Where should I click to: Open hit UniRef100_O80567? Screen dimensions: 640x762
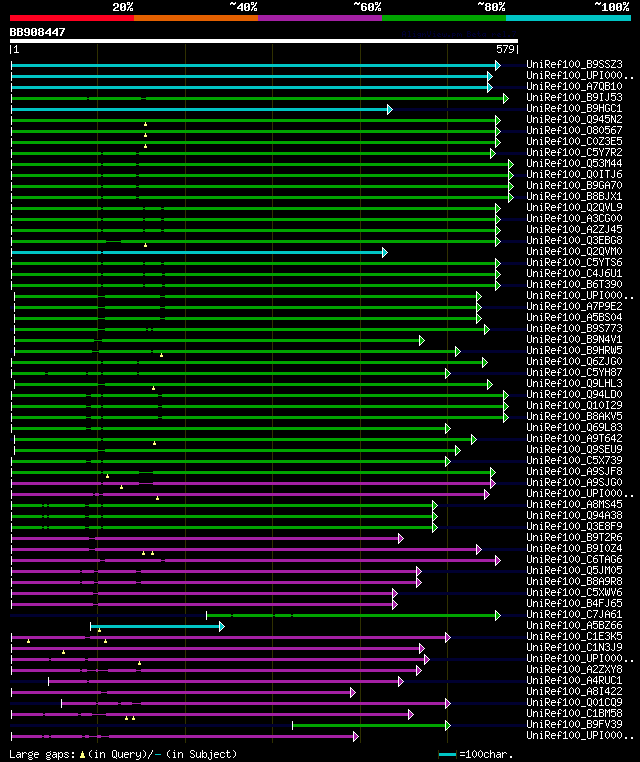(x=574, y=130)
